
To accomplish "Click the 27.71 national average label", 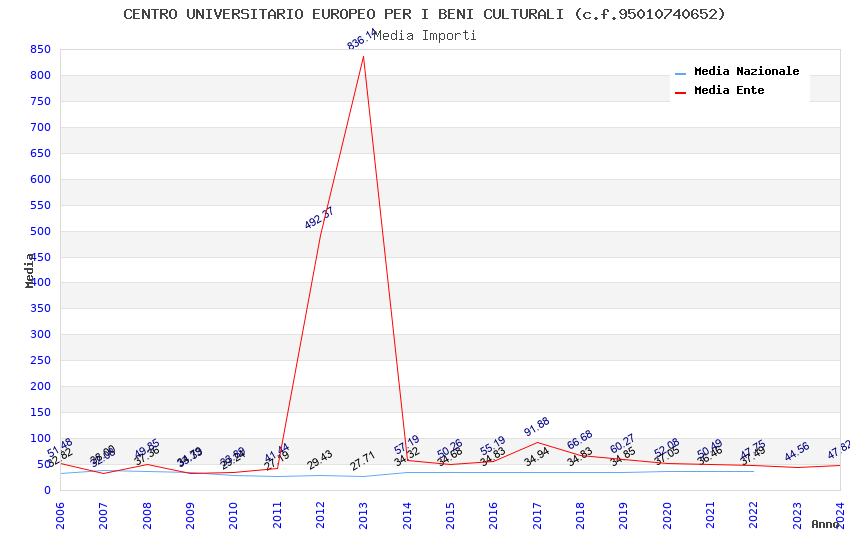I will tap(363, 461).
